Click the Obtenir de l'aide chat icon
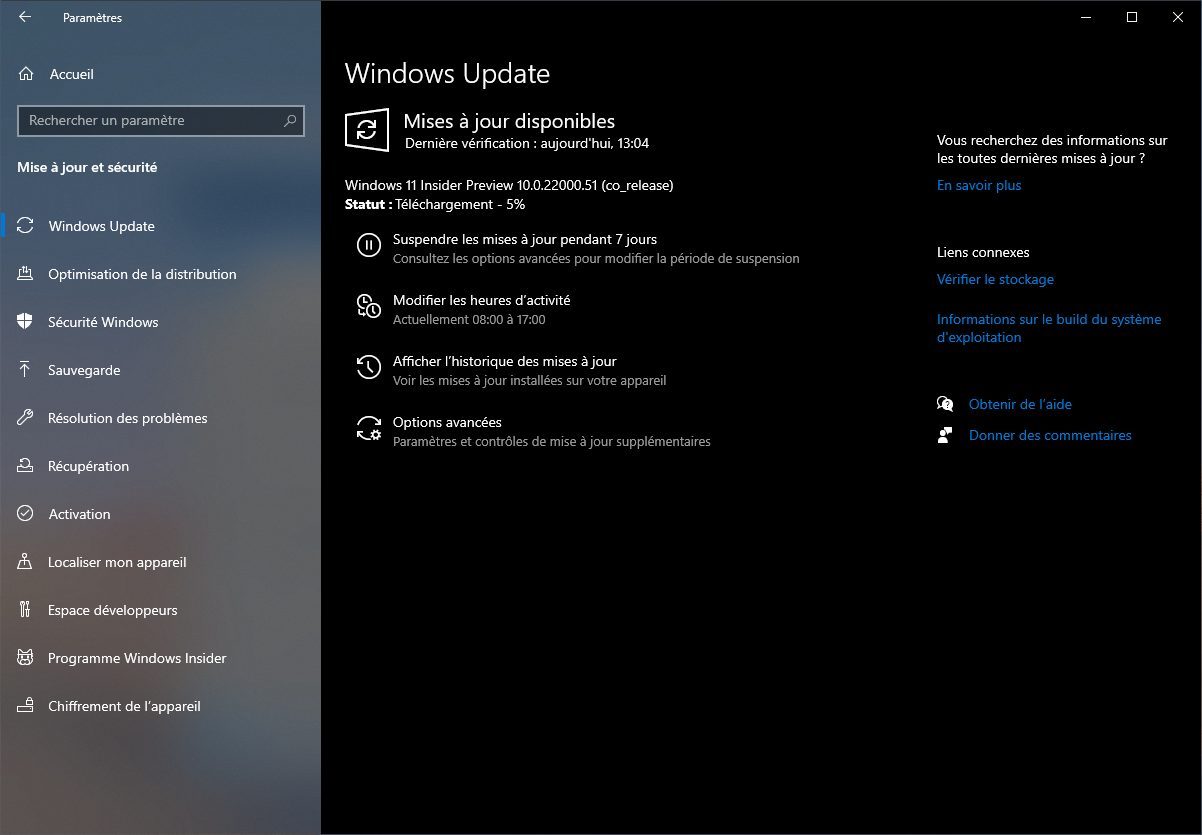The image size is (1202, 835). point(945,404)
